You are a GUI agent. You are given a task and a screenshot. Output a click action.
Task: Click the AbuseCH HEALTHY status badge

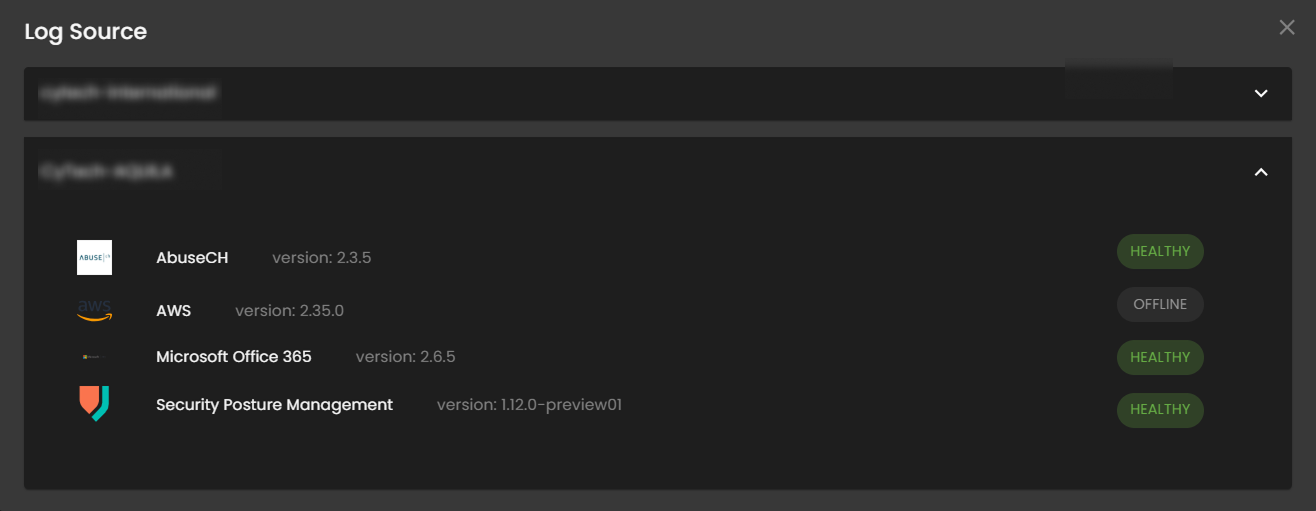(x=1160, y=252)
